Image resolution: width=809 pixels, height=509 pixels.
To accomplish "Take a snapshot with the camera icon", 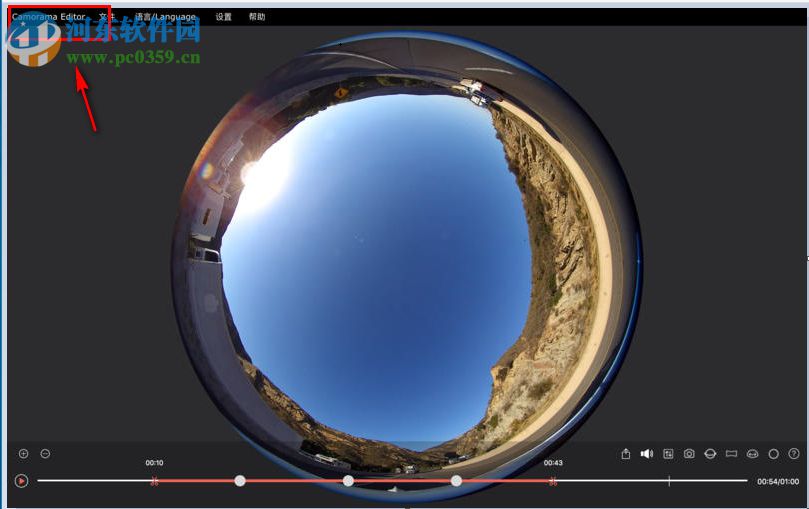I will point(689,454).
